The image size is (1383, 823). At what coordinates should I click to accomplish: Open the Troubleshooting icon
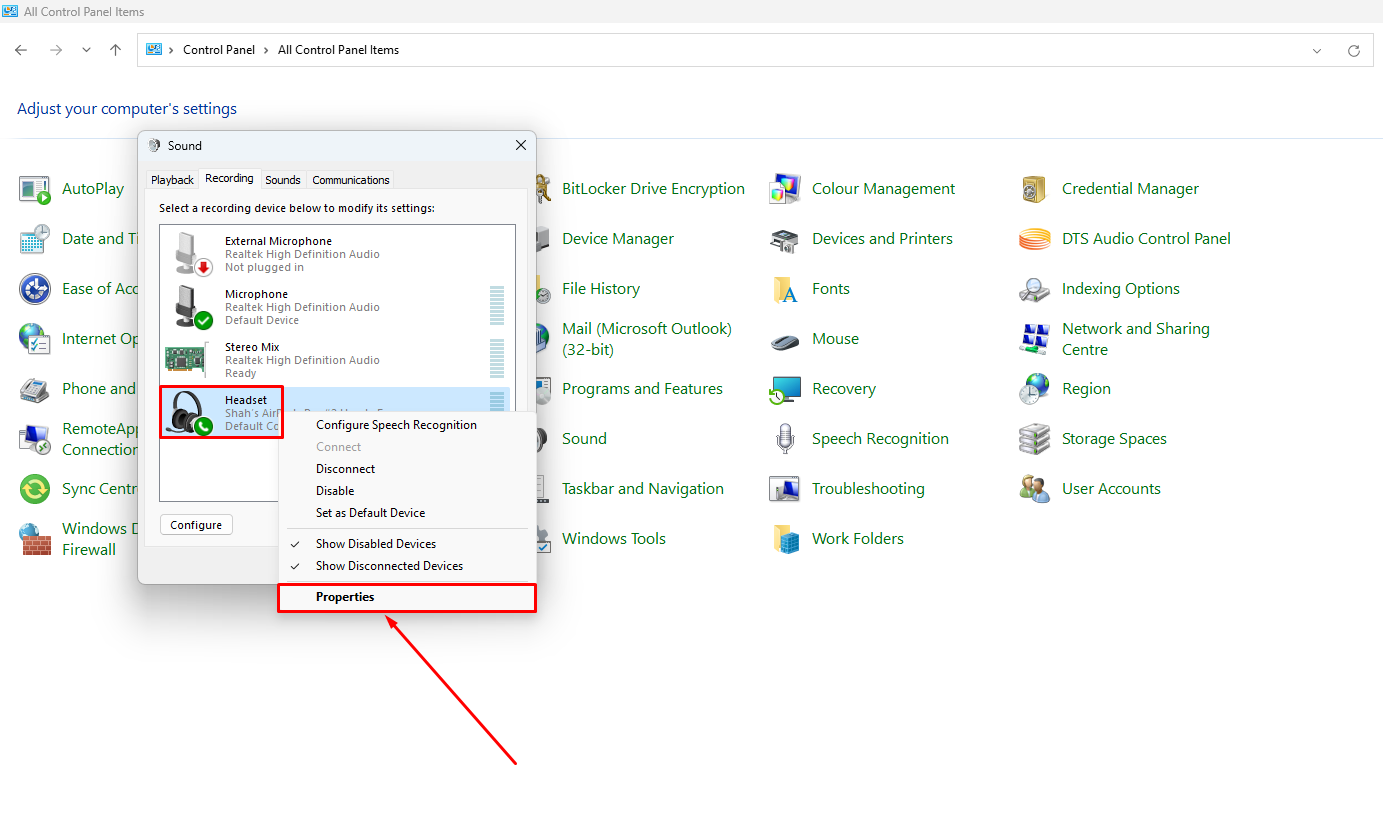(785, 489)
